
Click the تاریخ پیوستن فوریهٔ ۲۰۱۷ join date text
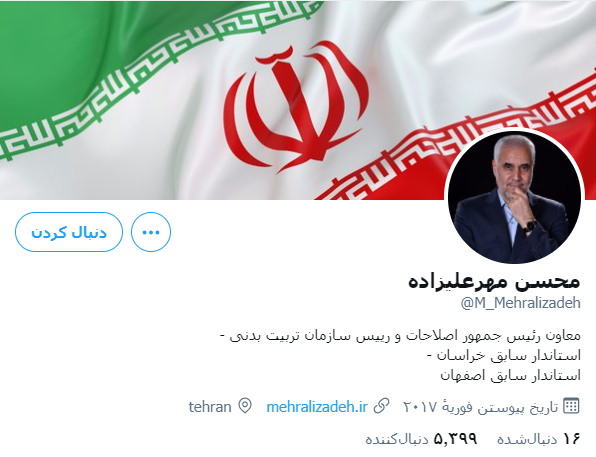[x=480, y=407]
